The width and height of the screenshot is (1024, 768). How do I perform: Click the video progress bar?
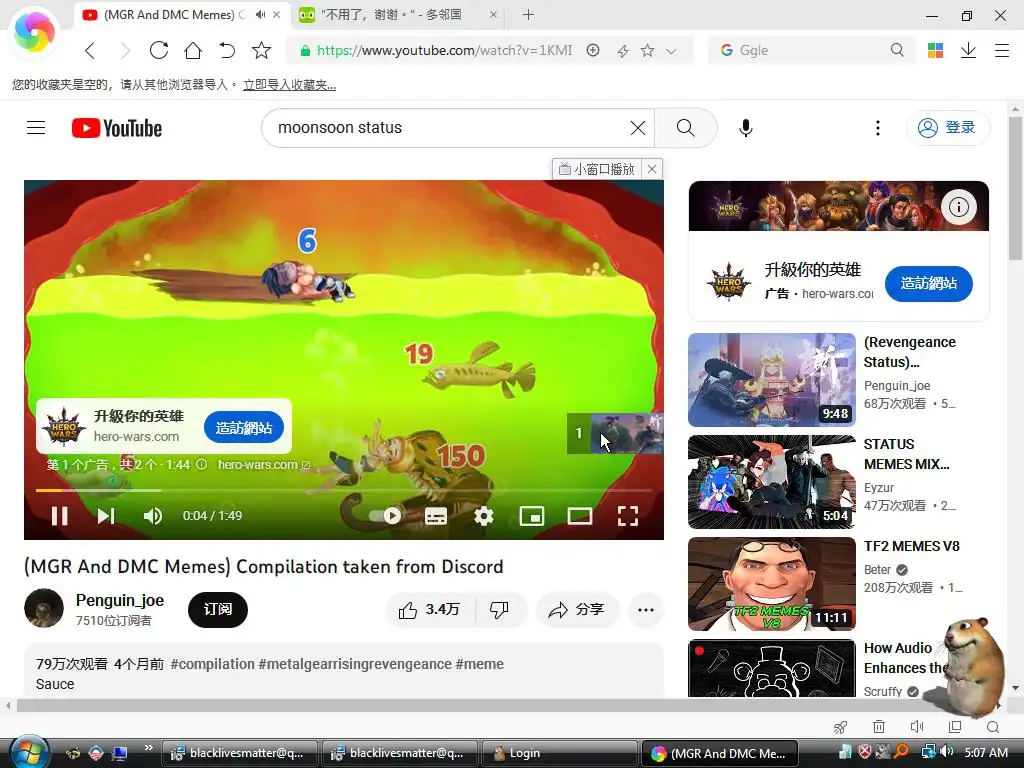point(344,490)
